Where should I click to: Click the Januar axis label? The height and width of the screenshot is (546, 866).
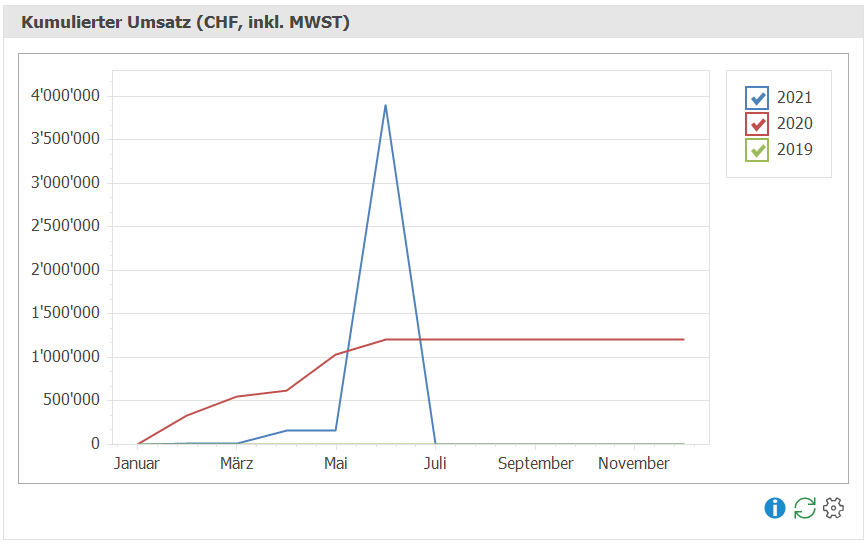[x=136, y=463]
